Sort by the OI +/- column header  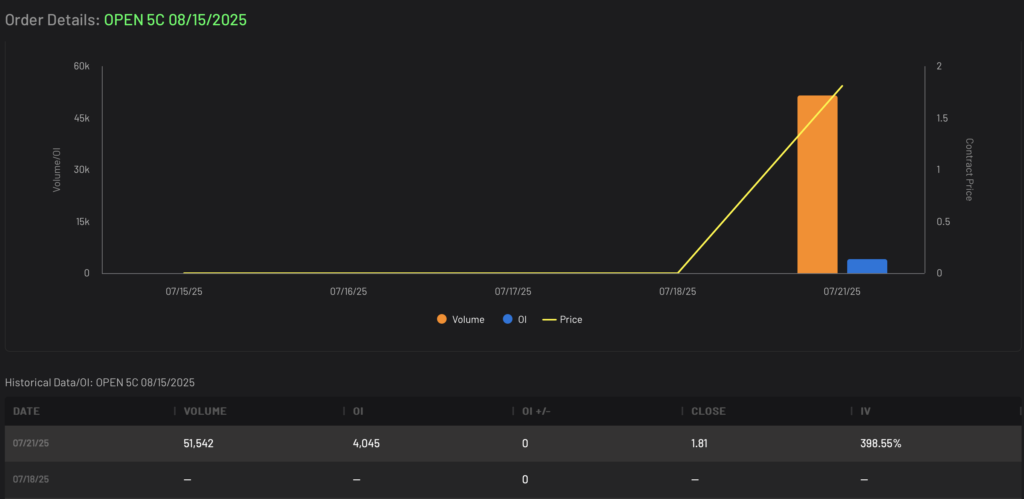click(x=536, y=411)
